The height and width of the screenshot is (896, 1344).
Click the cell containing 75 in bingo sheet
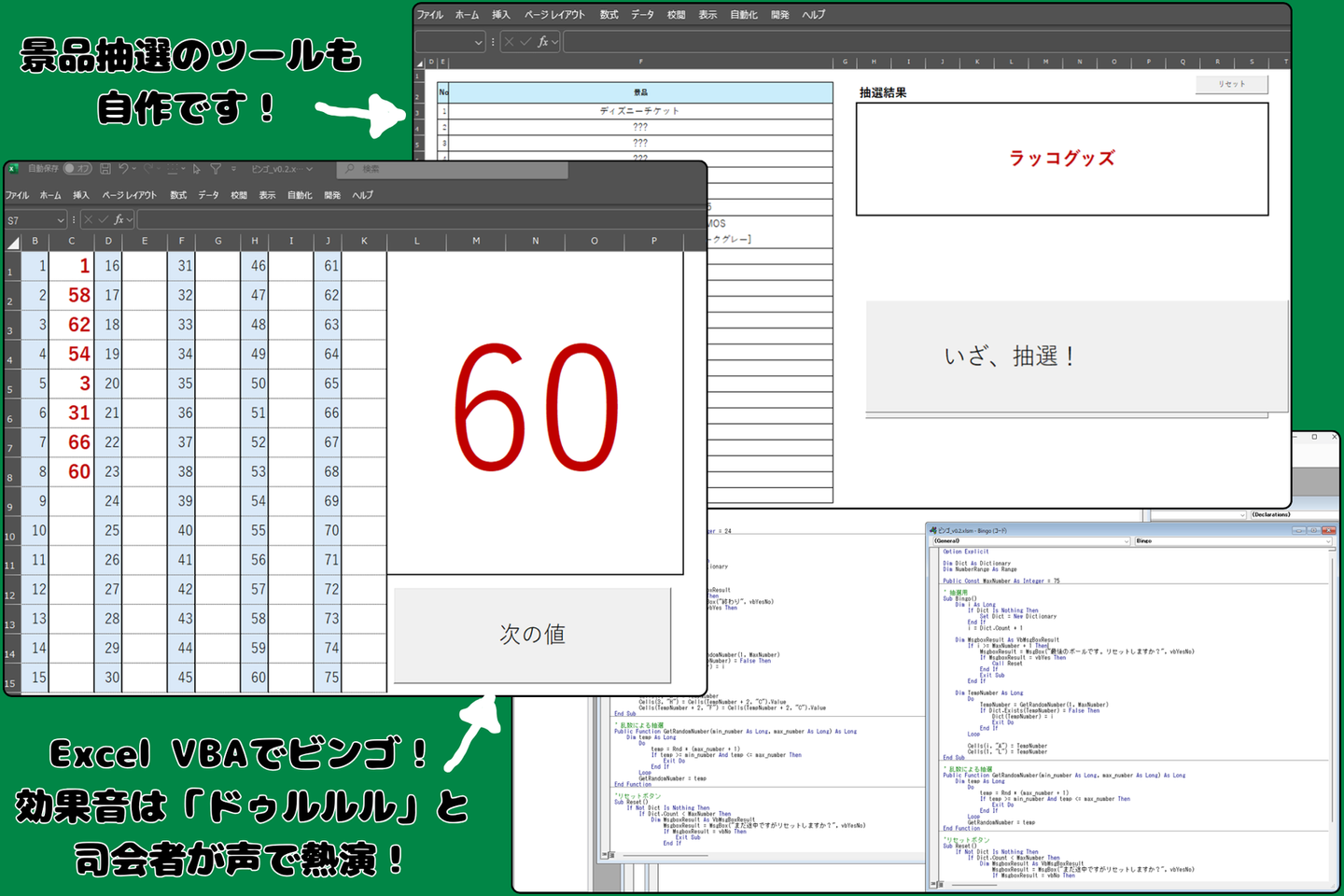pyautogui.click(x=327, y=678)
